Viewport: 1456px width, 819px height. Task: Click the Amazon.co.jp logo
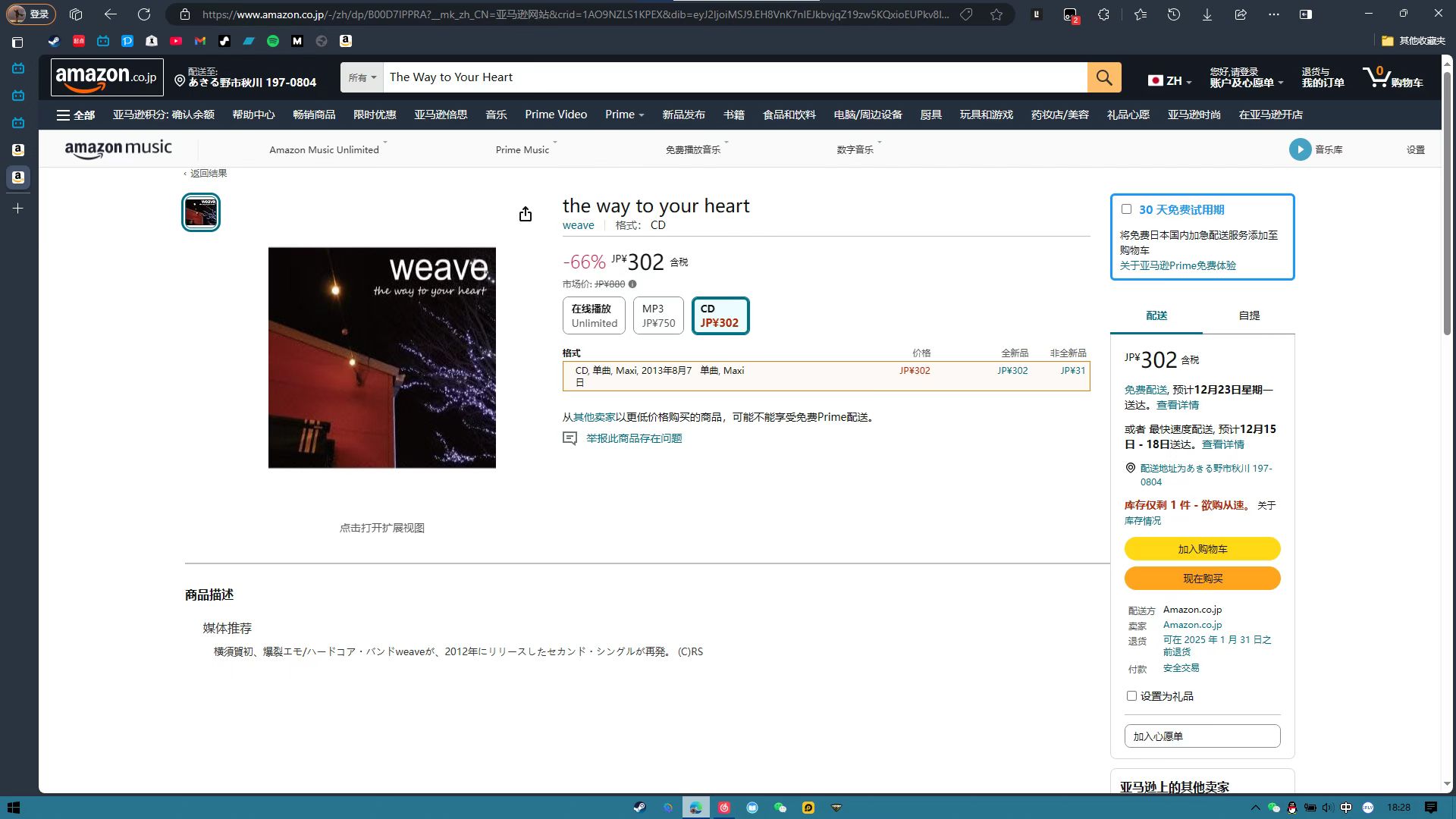tap(107, 77)
